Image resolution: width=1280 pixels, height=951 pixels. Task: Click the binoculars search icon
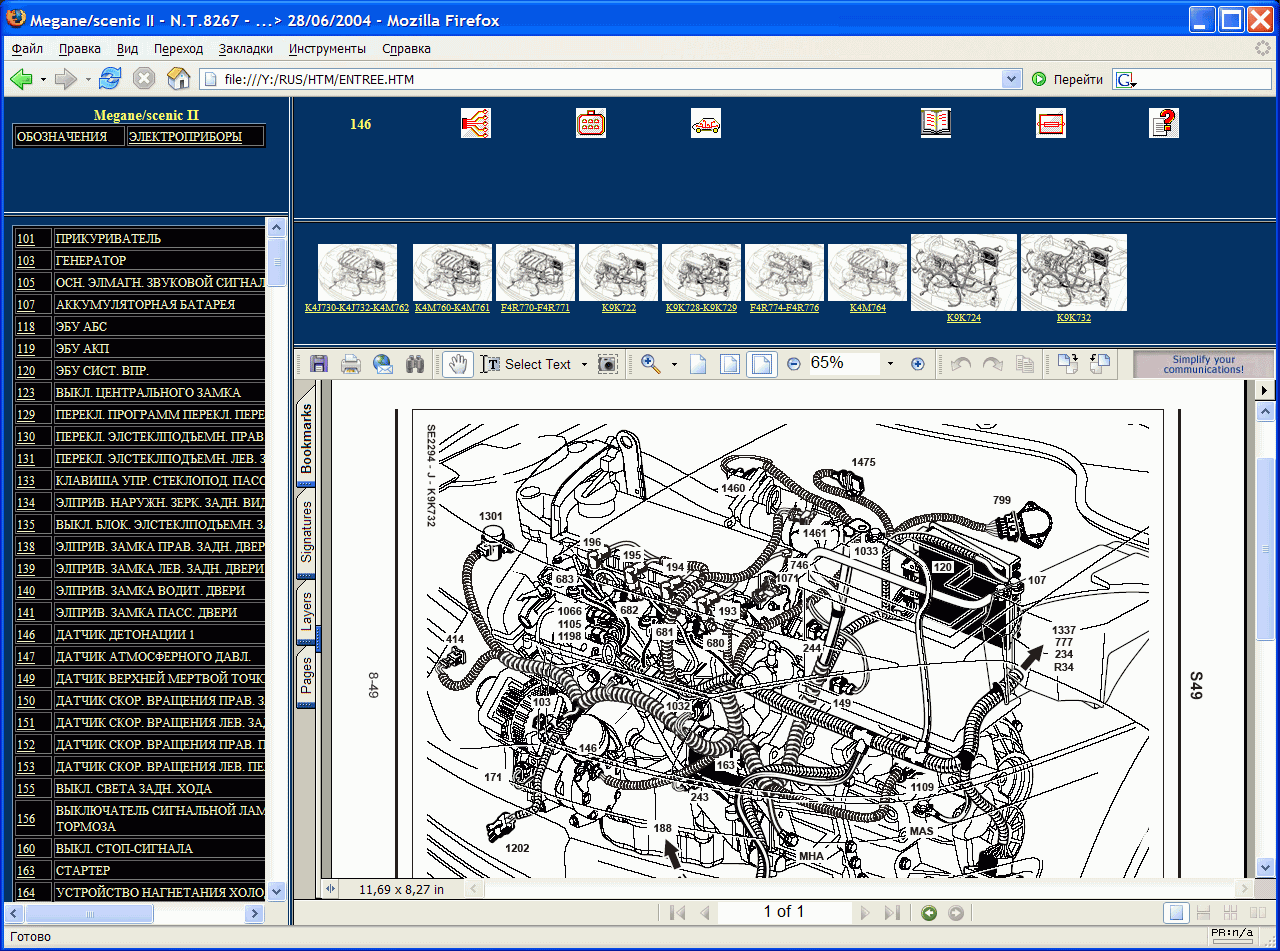pos(415,365)
